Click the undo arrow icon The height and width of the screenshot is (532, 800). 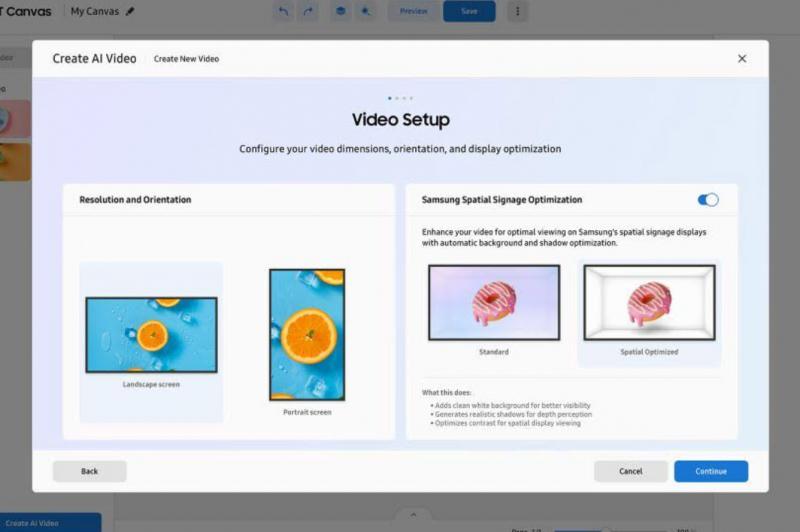click(283, 11)
